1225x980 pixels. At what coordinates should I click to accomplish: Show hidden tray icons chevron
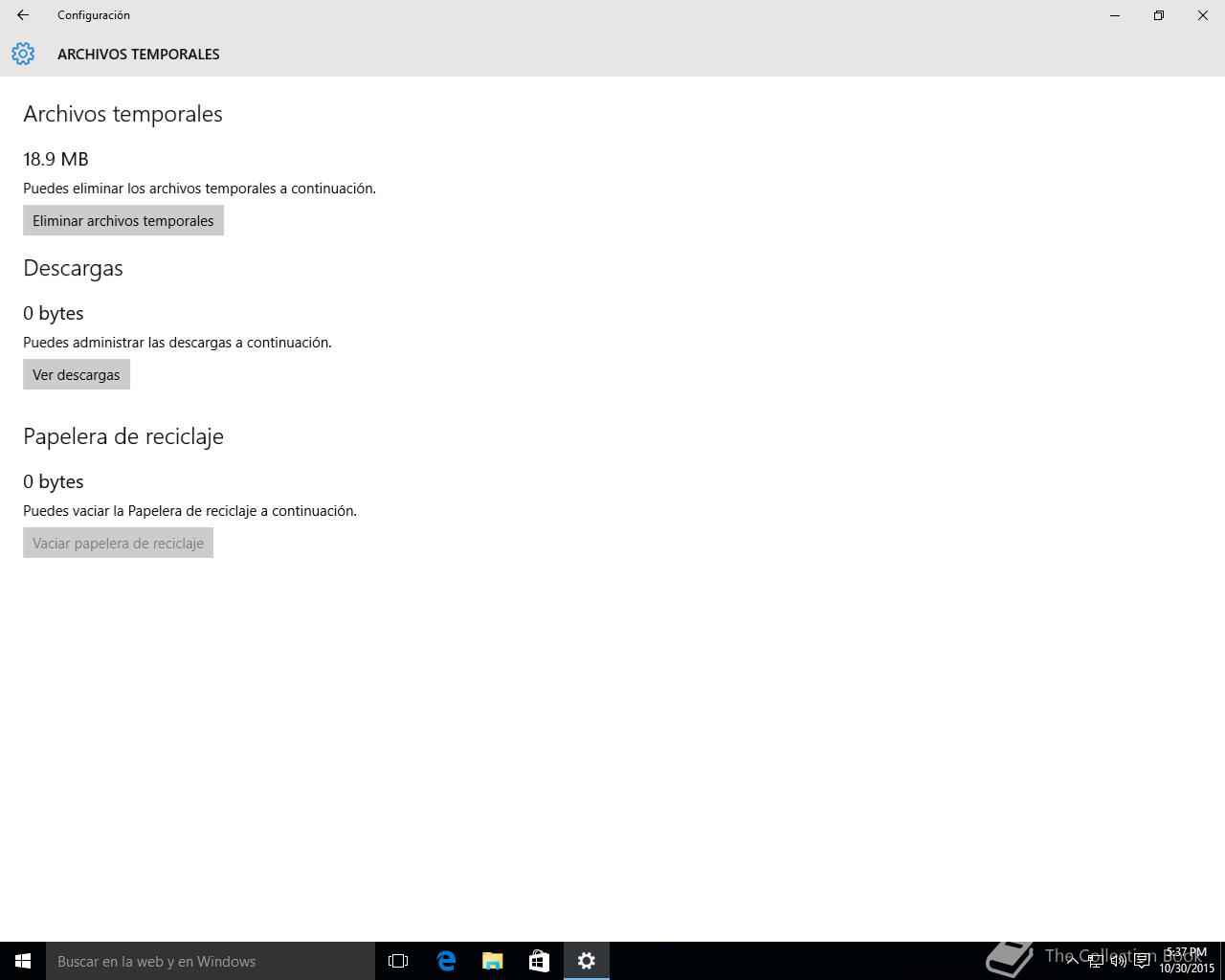click(1073, 961)
